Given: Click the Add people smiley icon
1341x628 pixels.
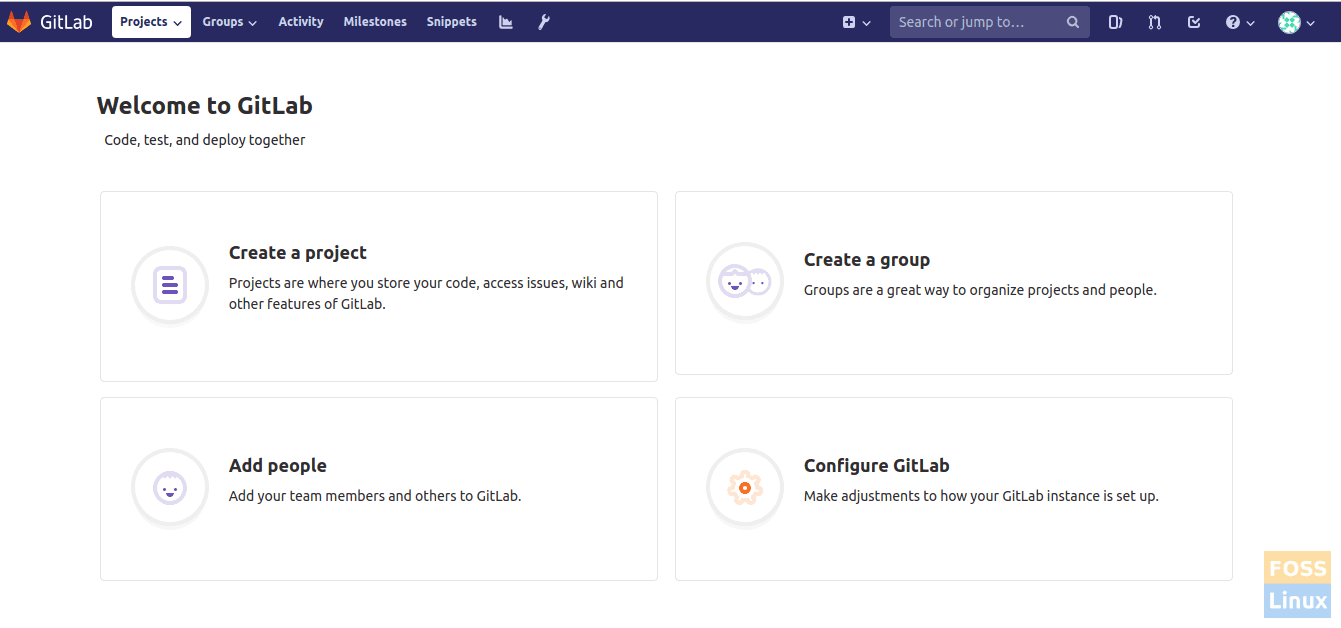Looking at the screenshot, I should click(170, 488).
